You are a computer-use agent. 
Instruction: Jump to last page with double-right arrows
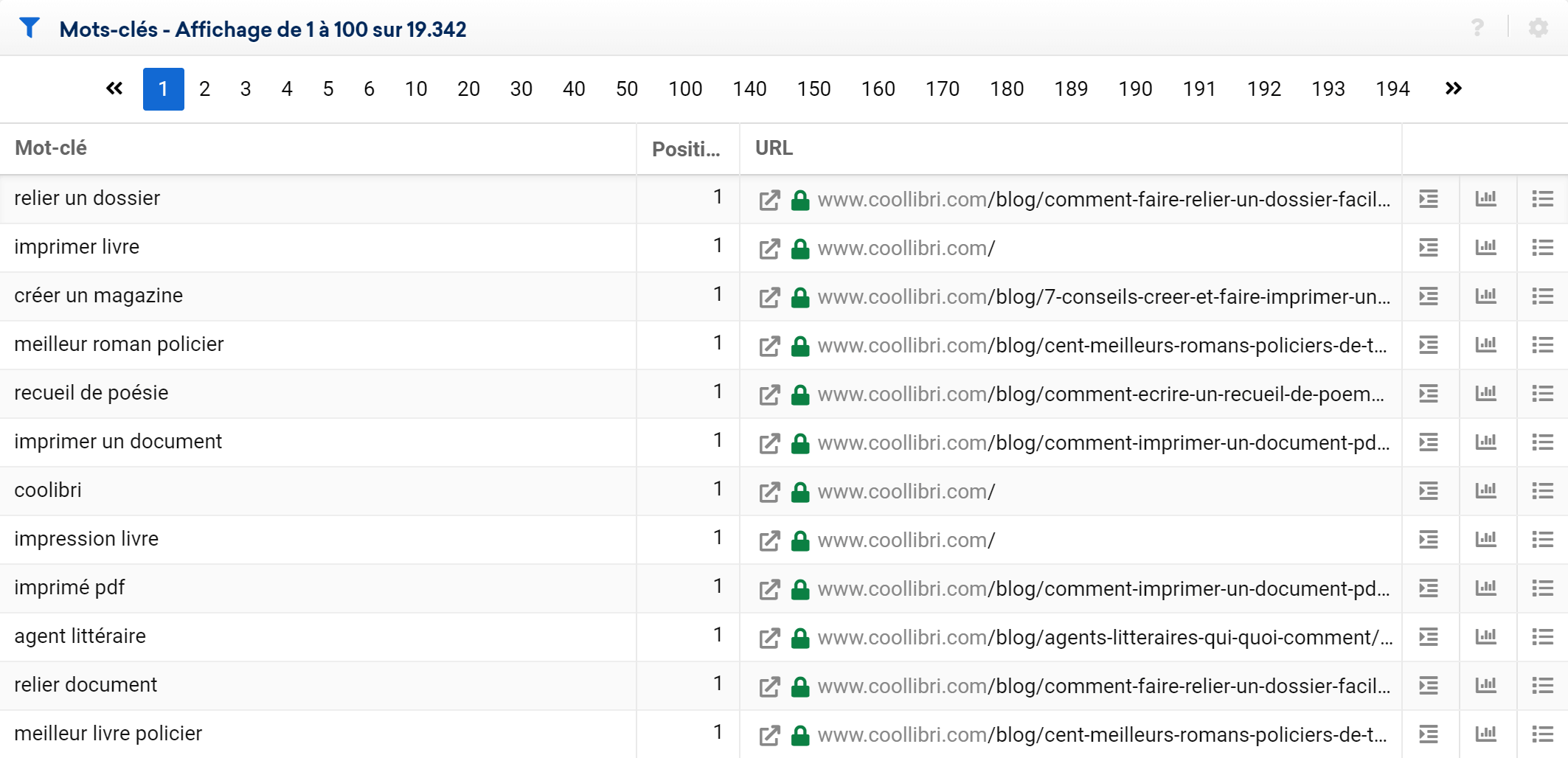[1453, 88]
